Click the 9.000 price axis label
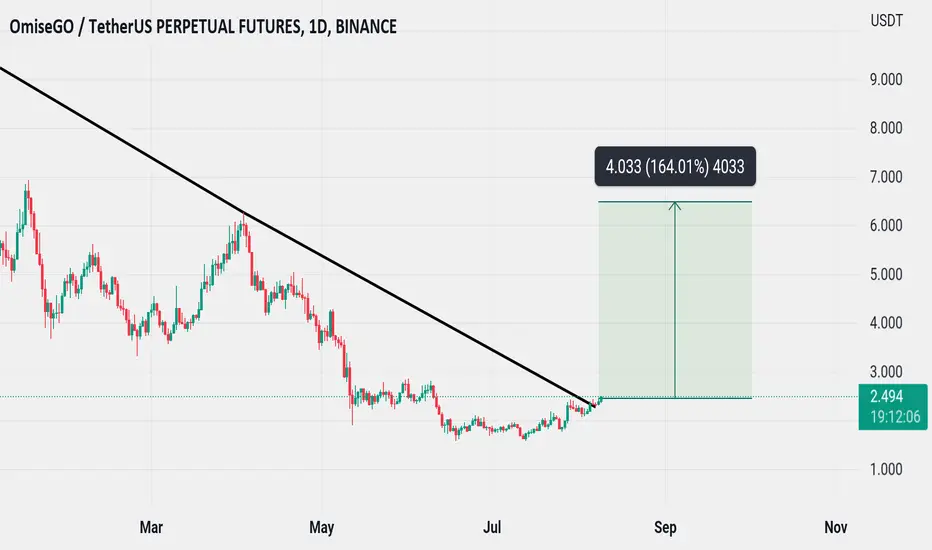The image size is (932, 550). (x=886, y=79)
